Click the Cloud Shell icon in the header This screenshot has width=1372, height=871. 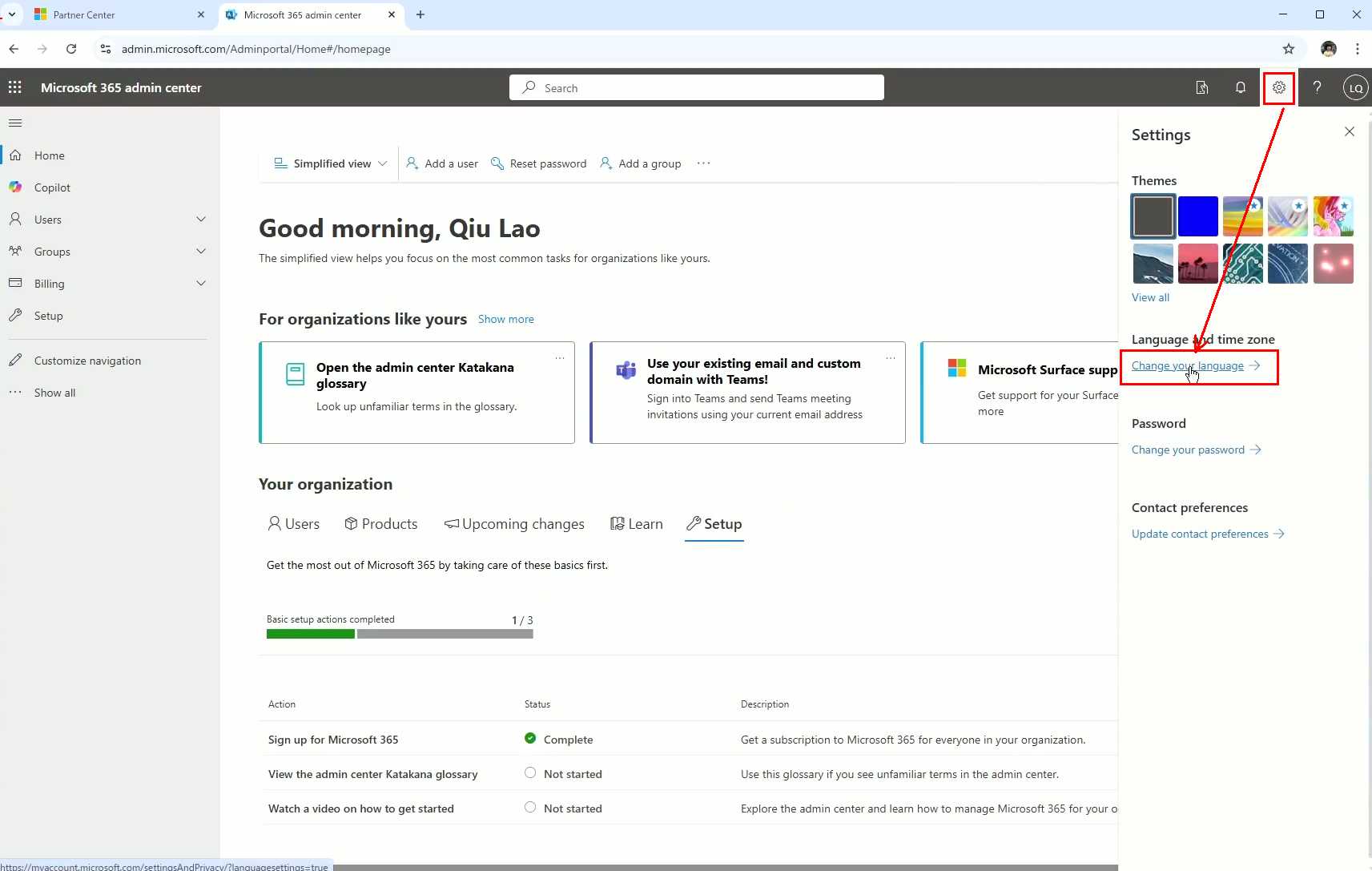click(x=1201, y=87)
